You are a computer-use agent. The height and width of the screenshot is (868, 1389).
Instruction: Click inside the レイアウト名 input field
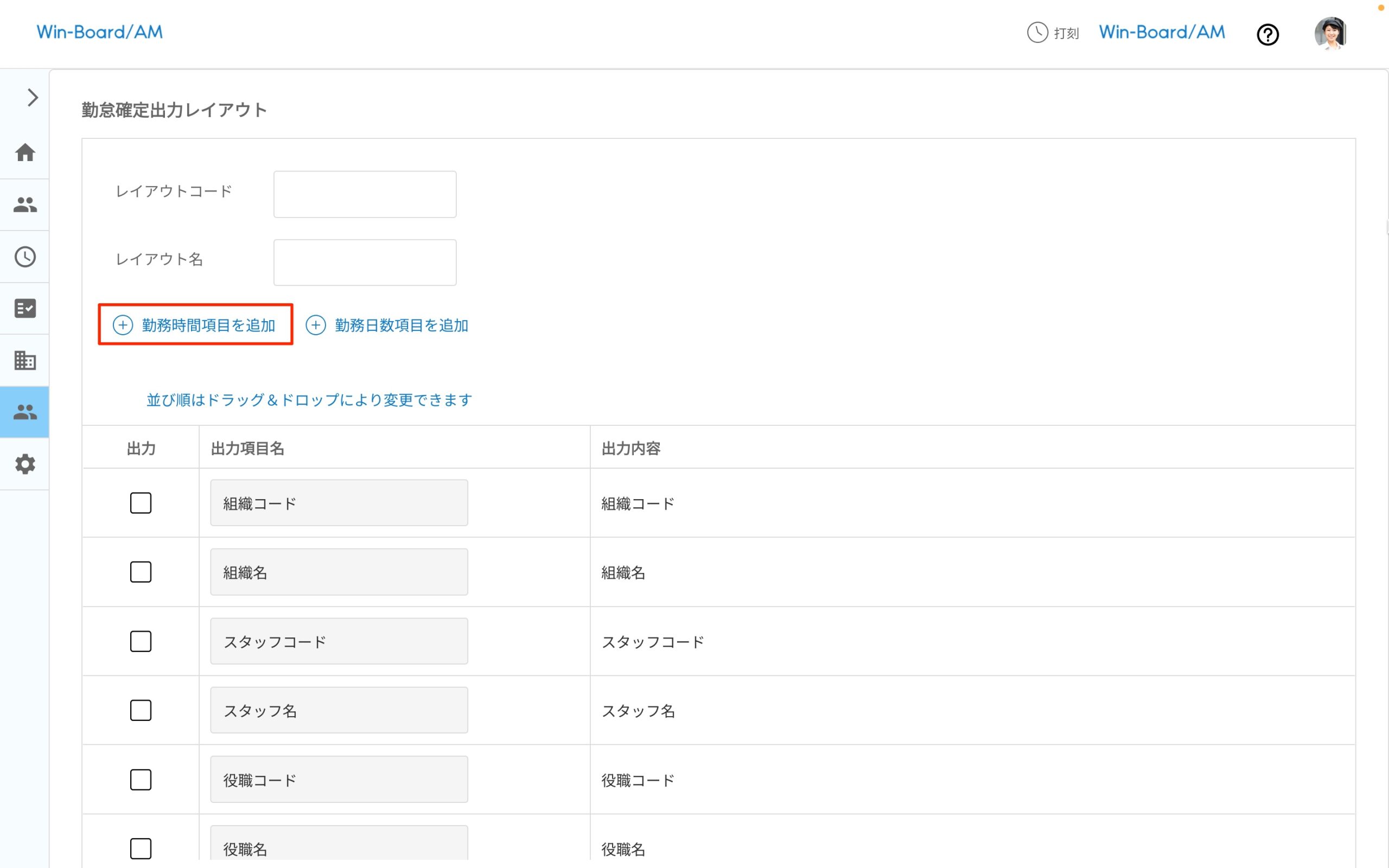click(365, 262)
